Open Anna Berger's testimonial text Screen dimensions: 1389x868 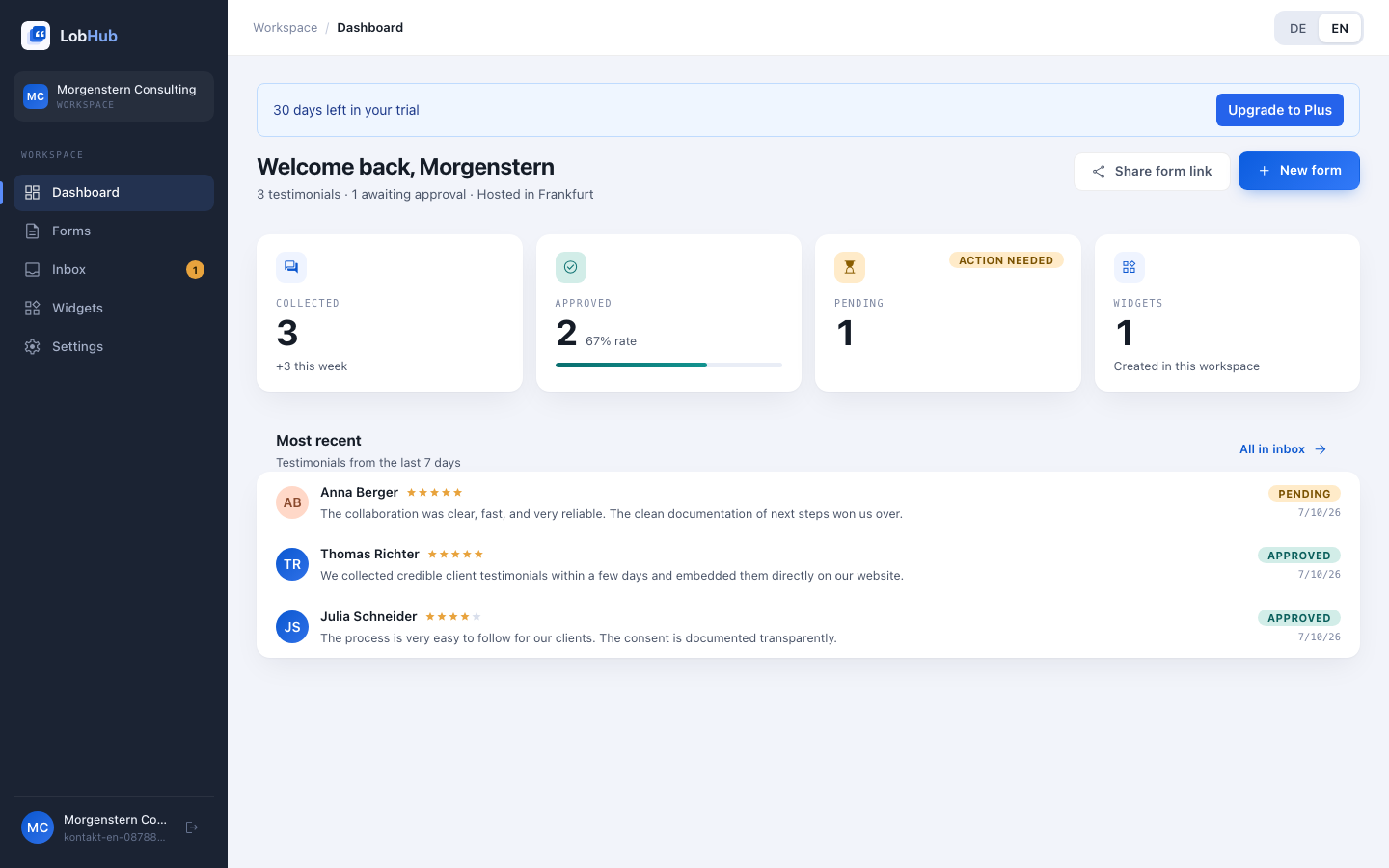[612, 514]
